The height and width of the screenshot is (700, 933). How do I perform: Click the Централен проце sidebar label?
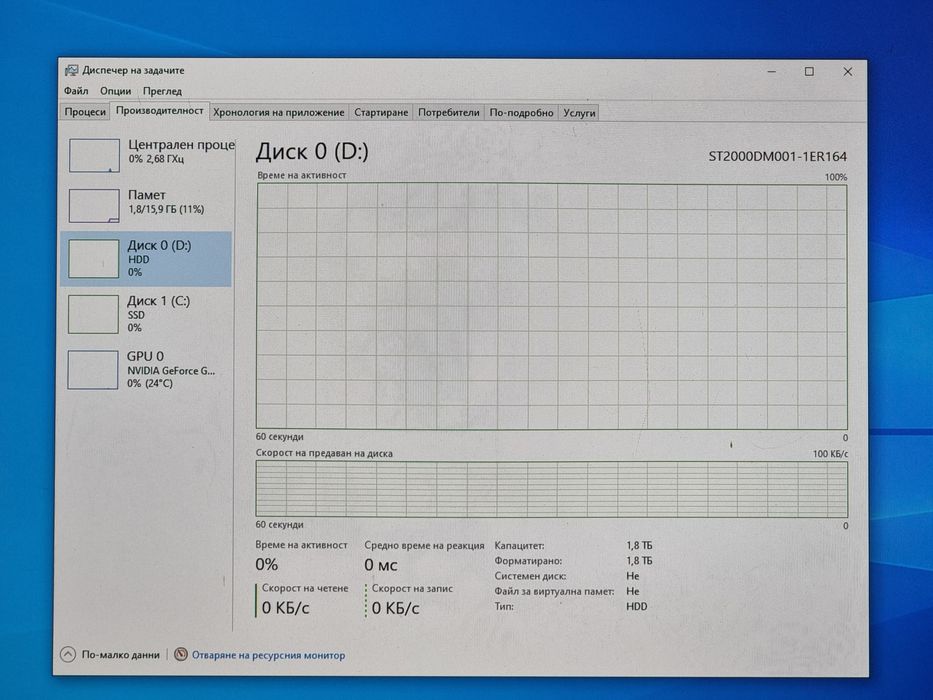click(x=181, y=145)
